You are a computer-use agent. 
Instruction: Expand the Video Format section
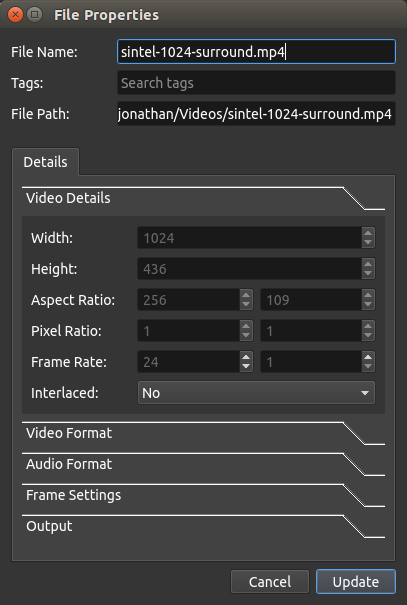(x=203, y=433)
